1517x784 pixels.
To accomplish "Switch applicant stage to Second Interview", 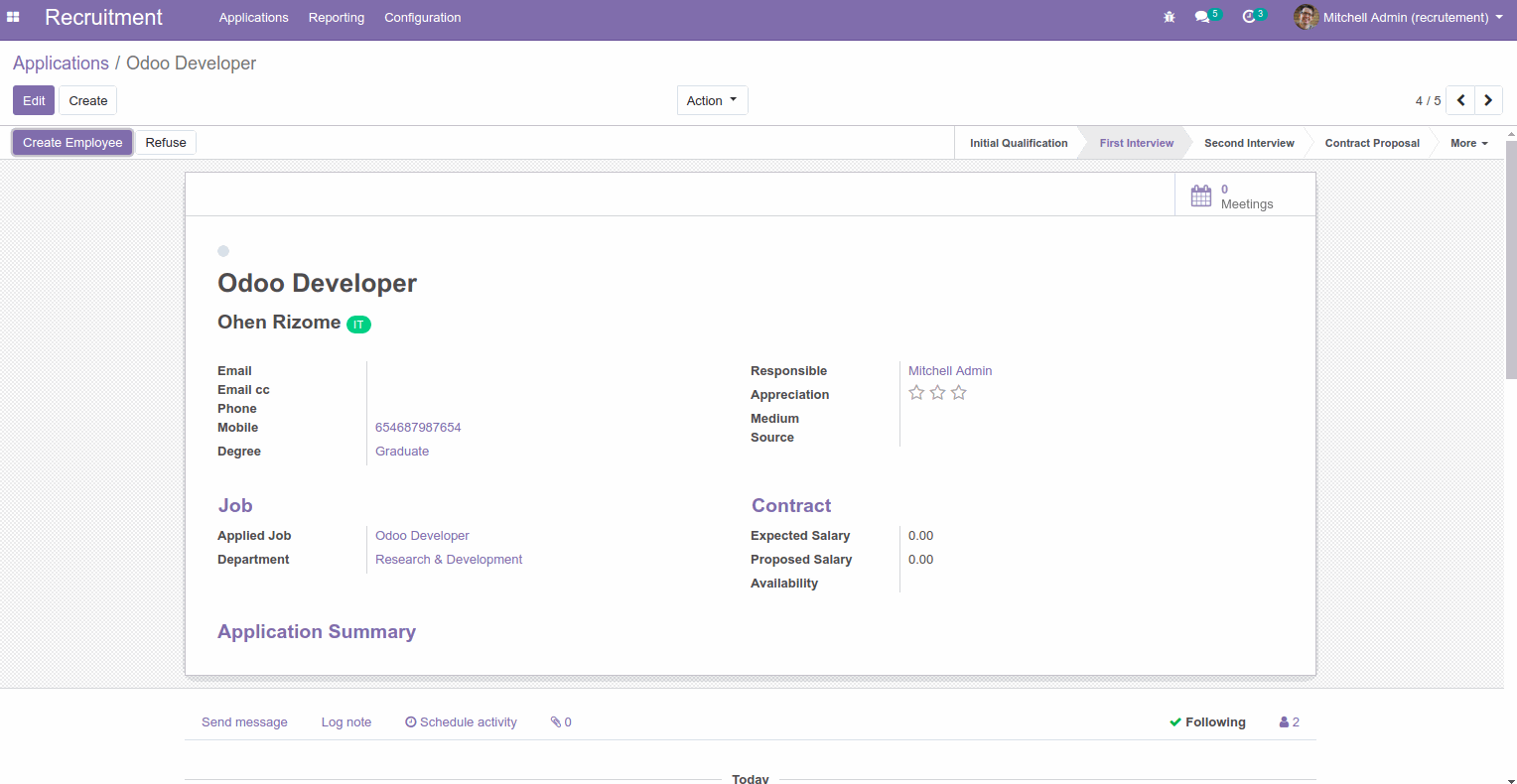I will [1249, 142].
